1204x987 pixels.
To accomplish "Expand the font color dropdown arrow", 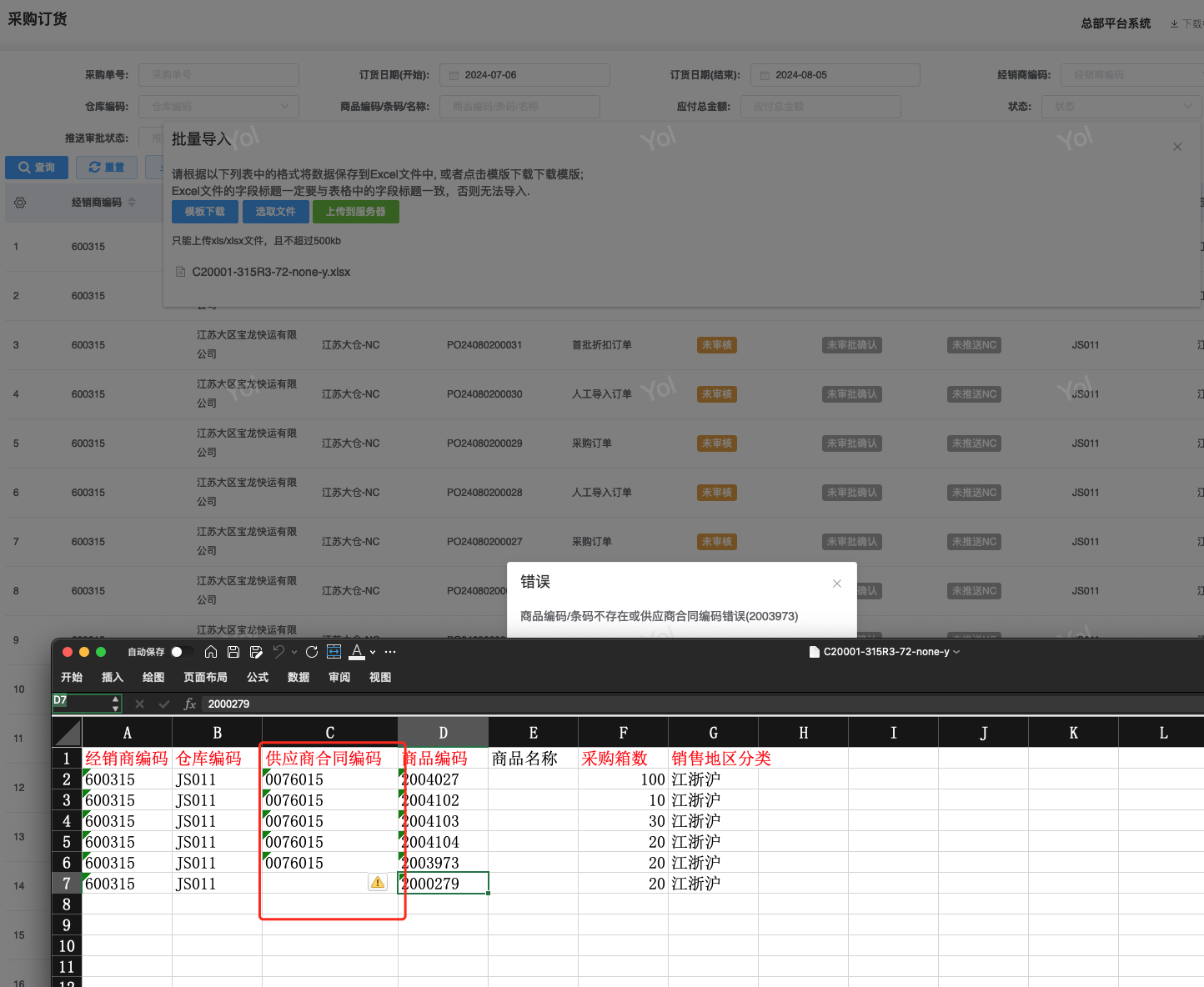I will [x=373, y=653].
